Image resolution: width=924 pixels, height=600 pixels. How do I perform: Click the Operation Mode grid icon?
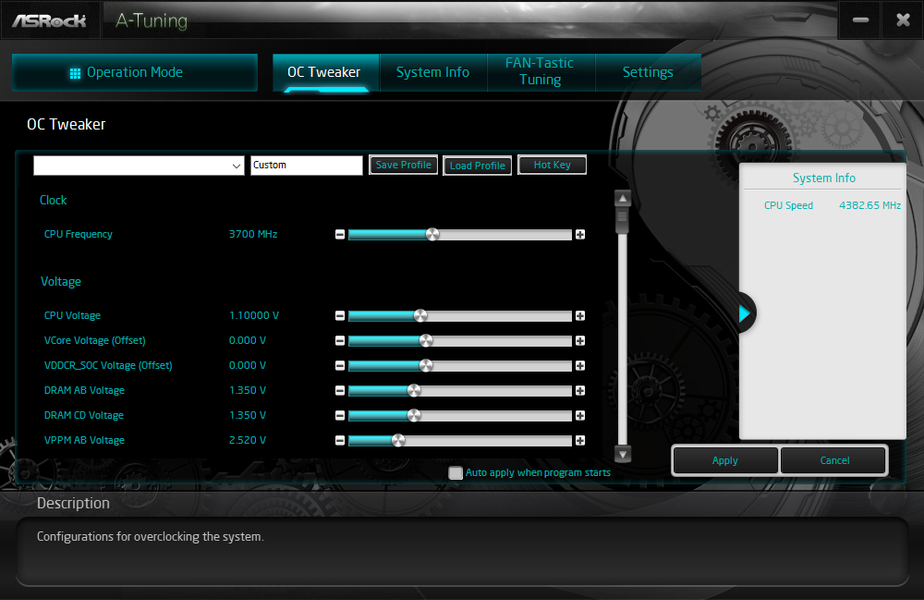[x=75, y=73]
